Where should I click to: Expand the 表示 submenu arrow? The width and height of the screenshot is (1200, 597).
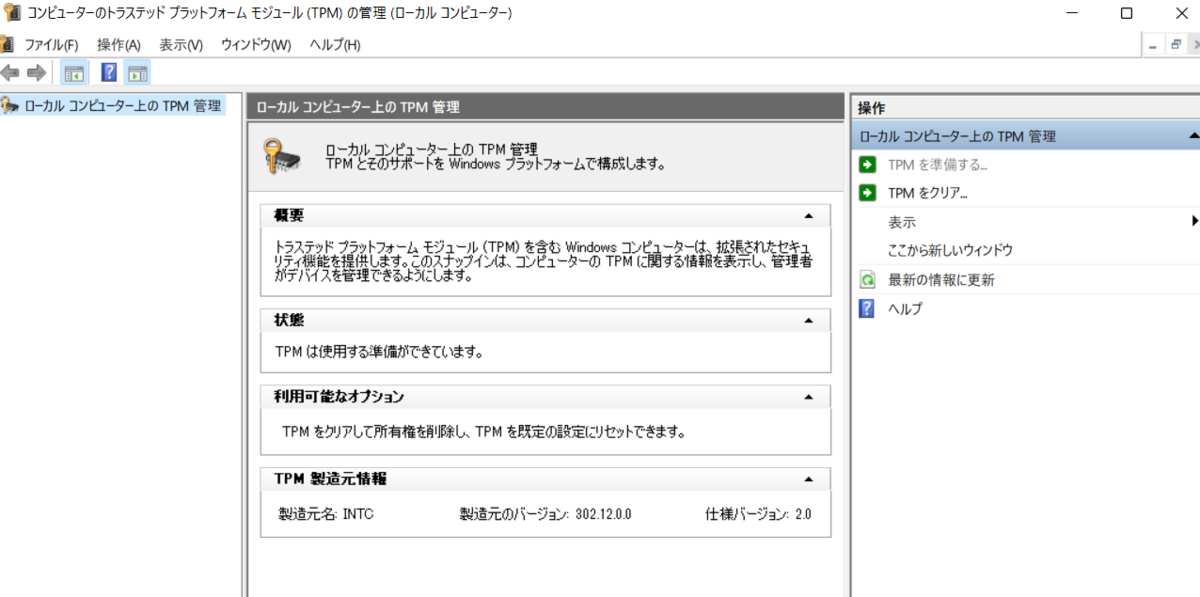pos(1194,221)
